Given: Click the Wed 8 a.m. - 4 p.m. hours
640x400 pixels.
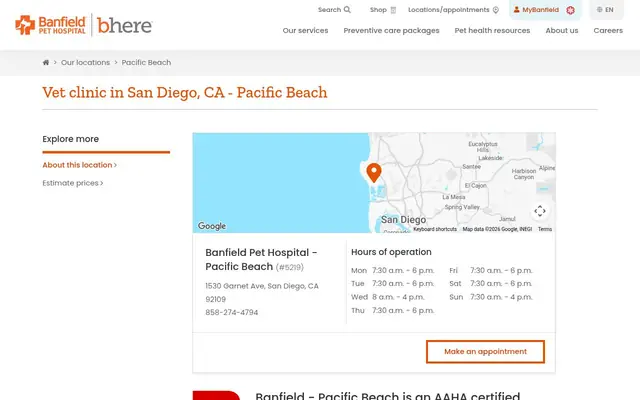Looking at the screenshot, I should pyautogui.click(x=388, y=297).
